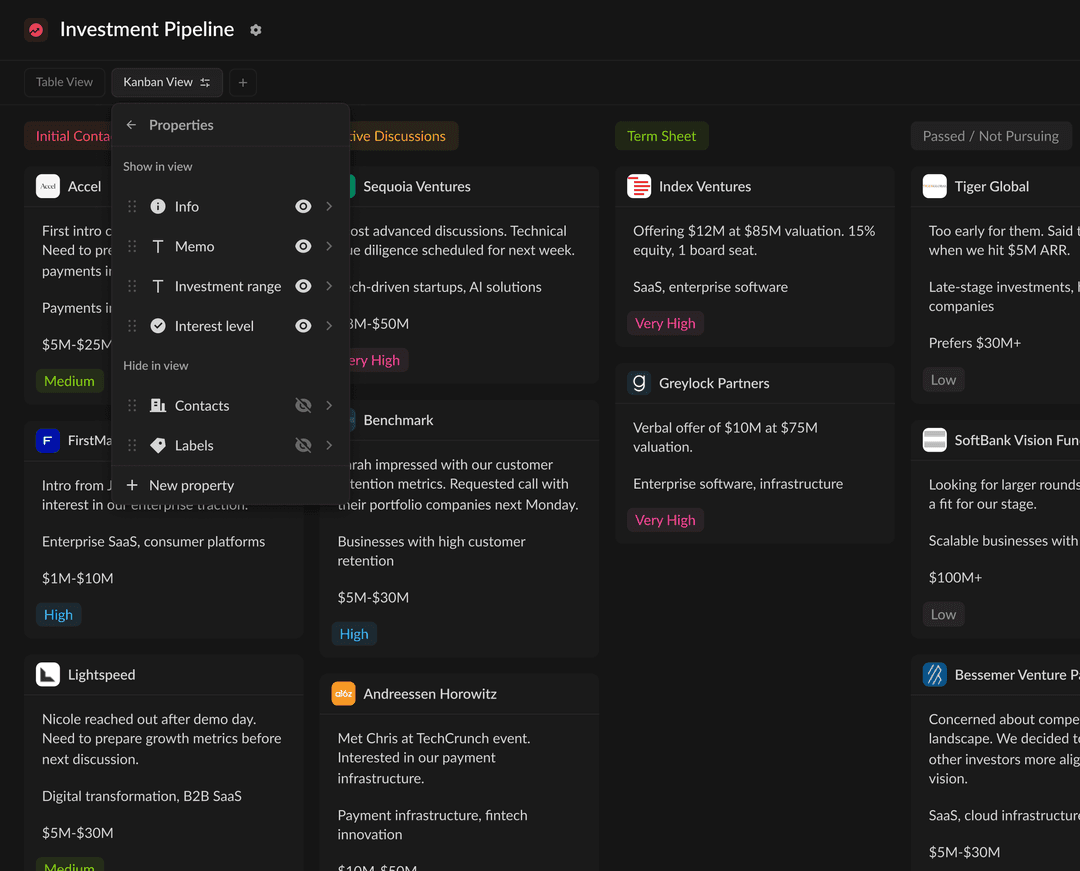Hide Interest level property from view

point(303,326)
